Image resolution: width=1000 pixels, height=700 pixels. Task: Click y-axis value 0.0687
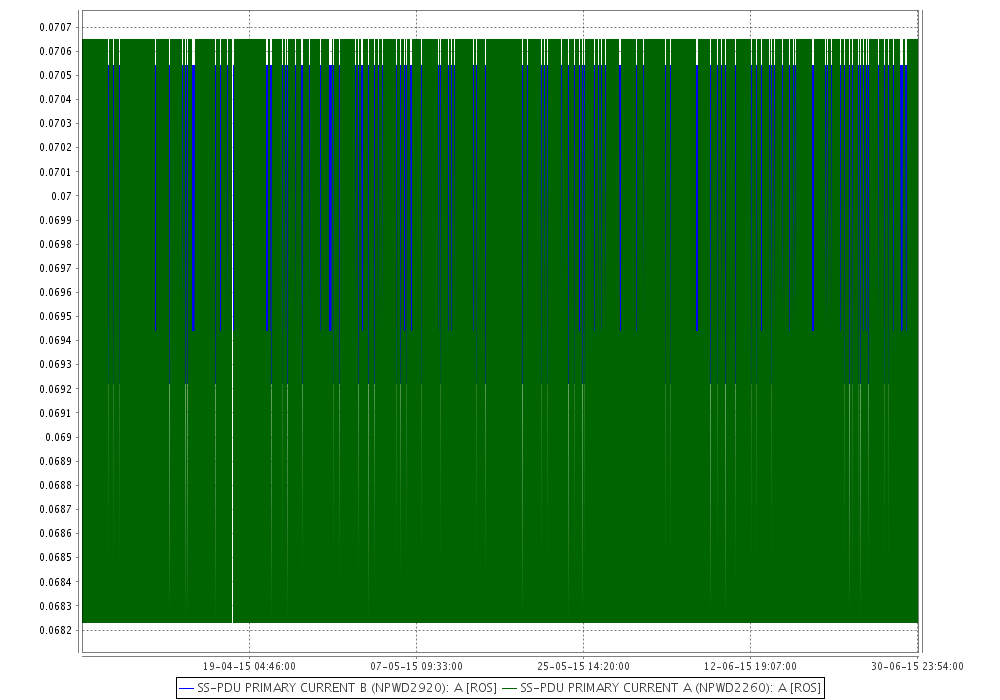(55, 509)
